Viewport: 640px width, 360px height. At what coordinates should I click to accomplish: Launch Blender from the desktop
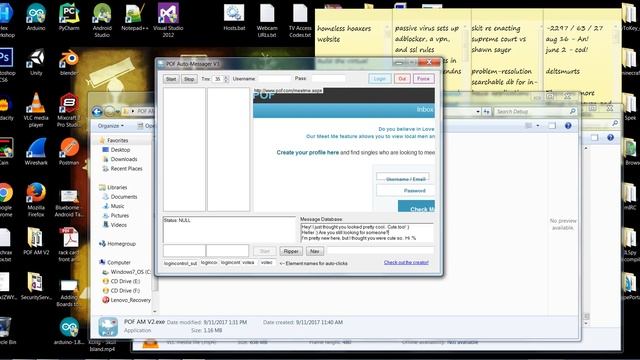click(69, 62)
